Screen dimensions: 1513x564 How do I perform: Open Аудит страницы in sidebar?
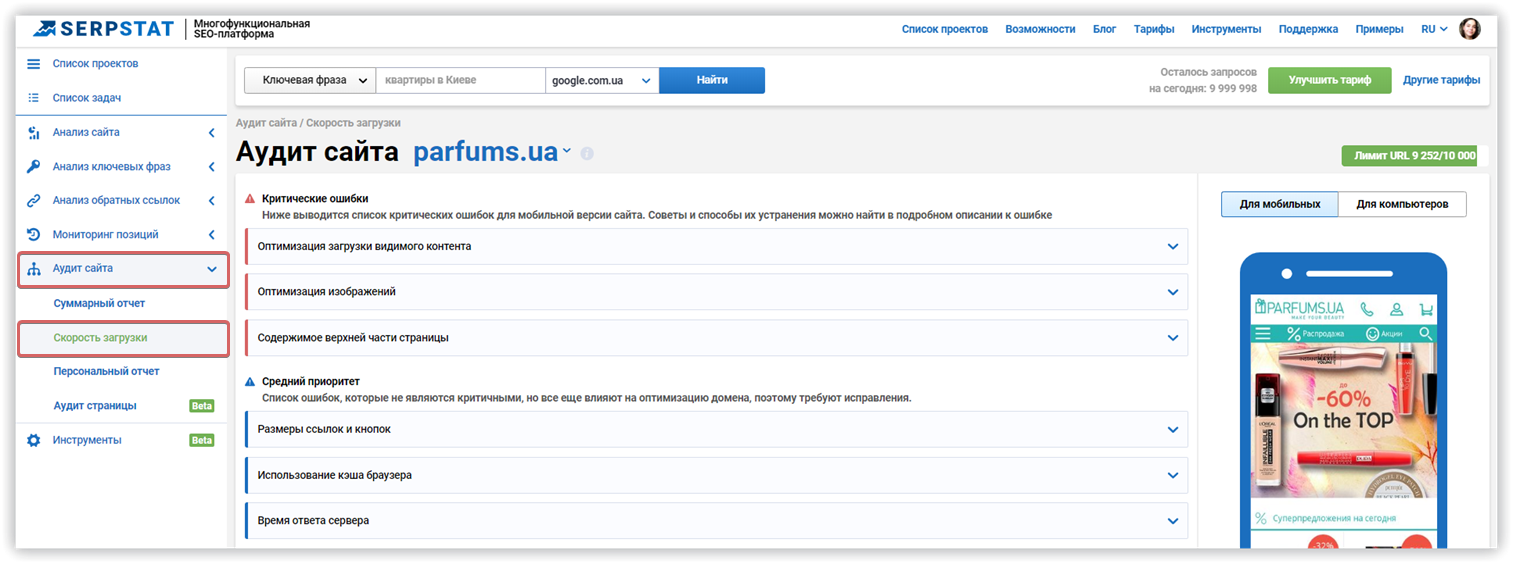[x=95, y=406]
